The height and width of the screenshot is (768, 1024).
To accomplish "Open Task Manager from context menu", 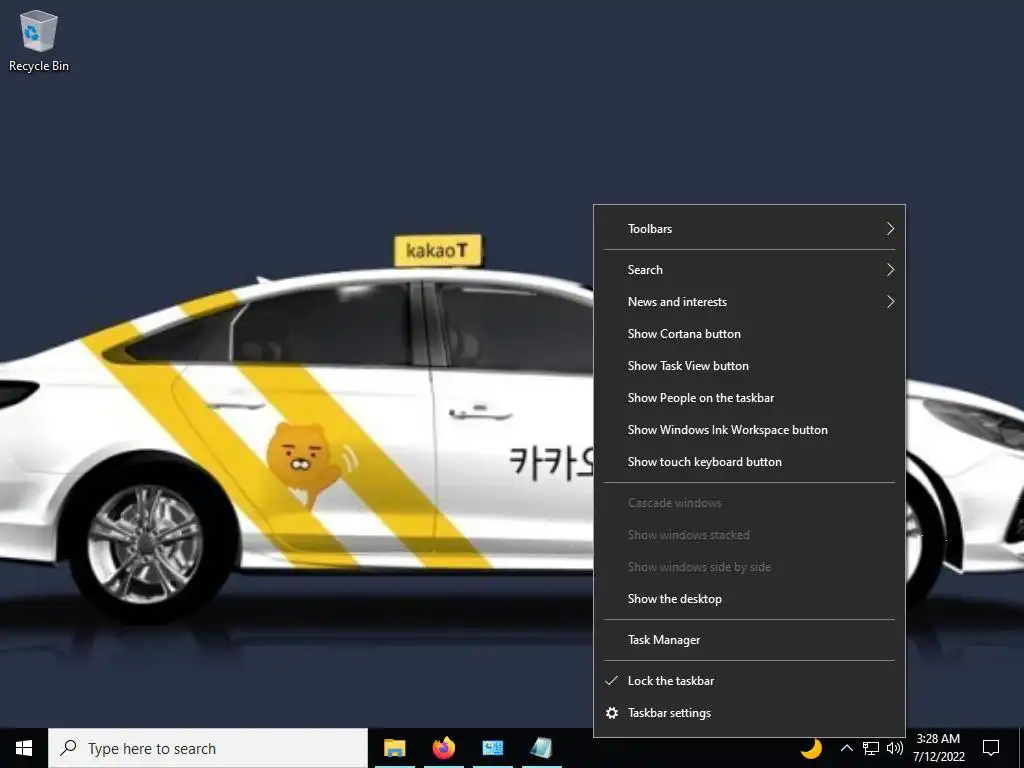I will click(x=749, y=640).
